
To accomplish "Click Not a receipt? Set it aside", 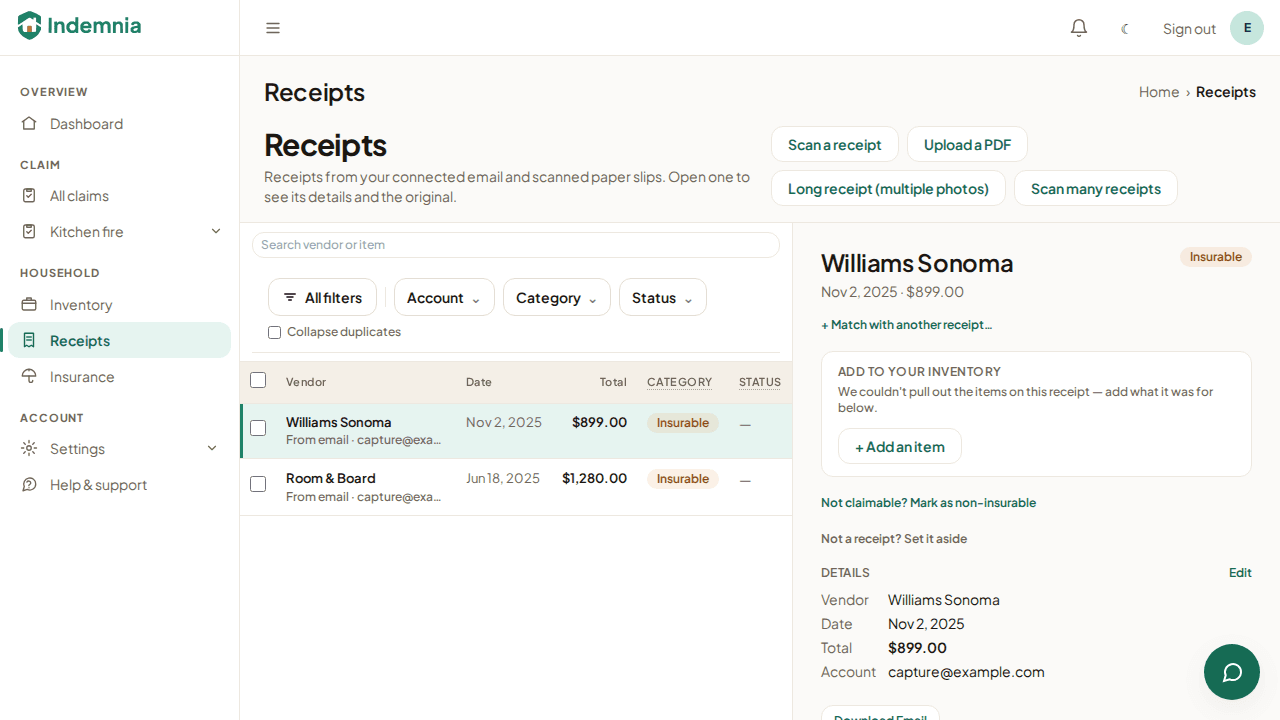I will pos(894,539).
